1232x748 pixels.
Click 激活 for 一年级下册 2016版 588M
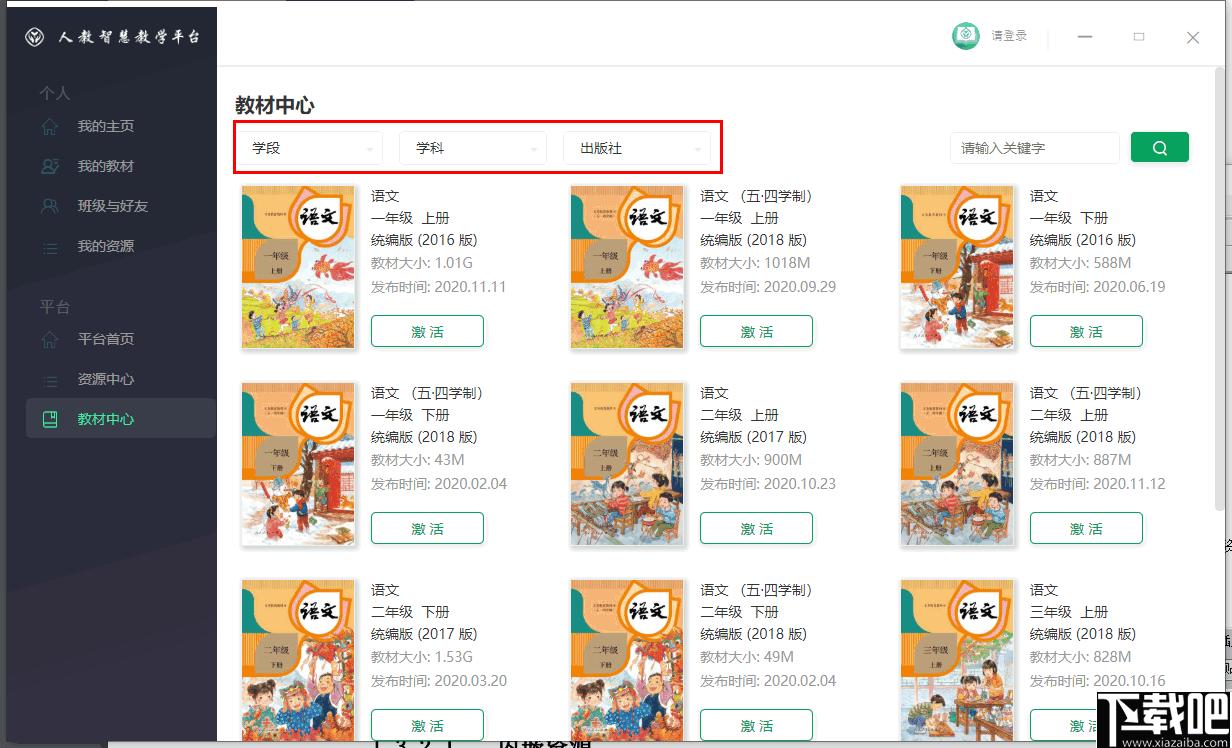[x=1086, y=331]
